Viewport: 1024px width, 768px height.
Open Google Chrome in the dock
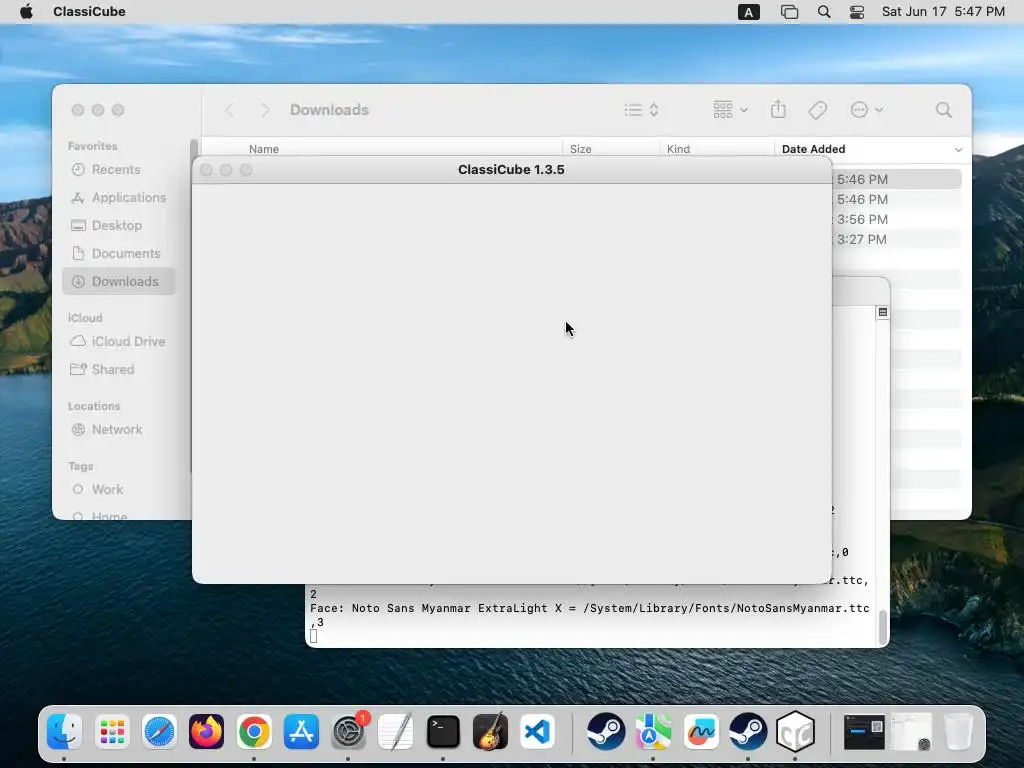254,731
